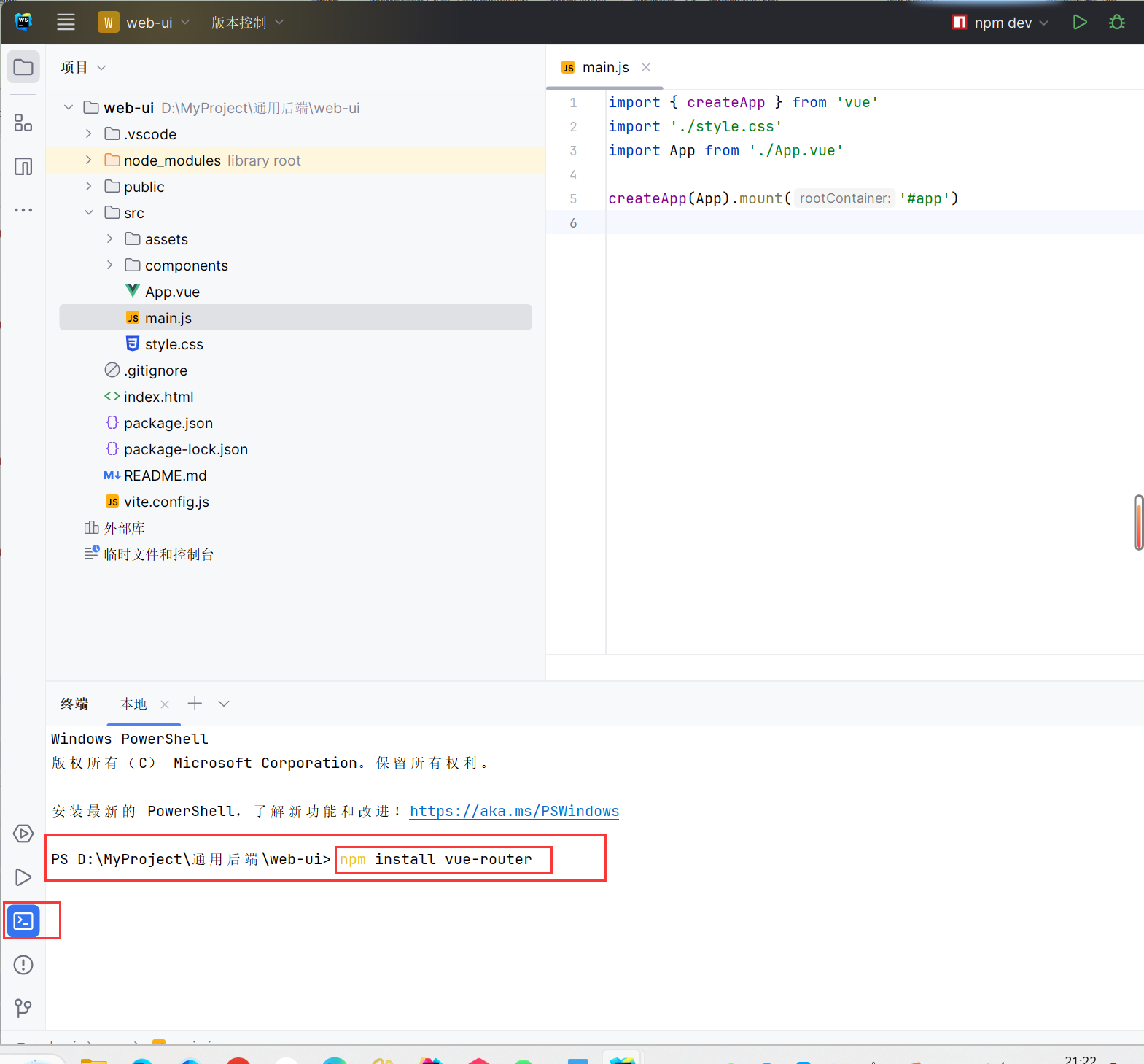Place cursor on editor line 6

(873, 222)
